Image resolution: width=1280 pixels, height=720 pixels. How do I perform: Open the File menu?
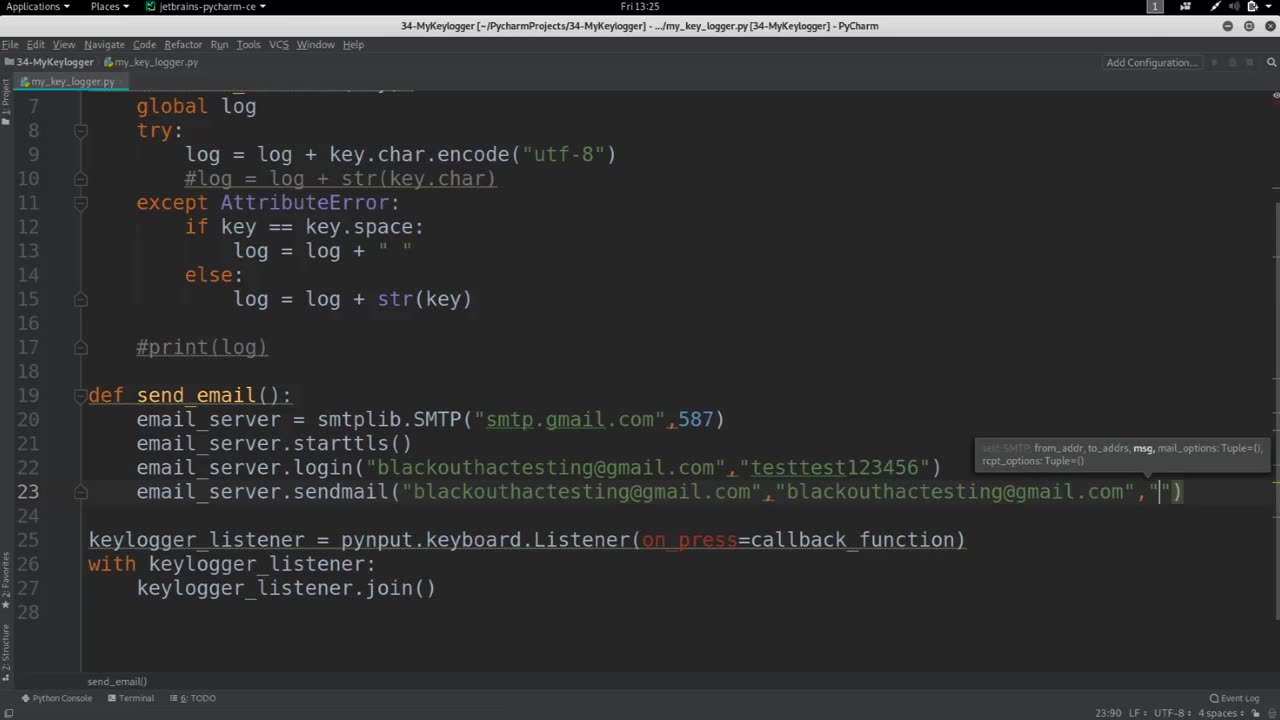10,44
